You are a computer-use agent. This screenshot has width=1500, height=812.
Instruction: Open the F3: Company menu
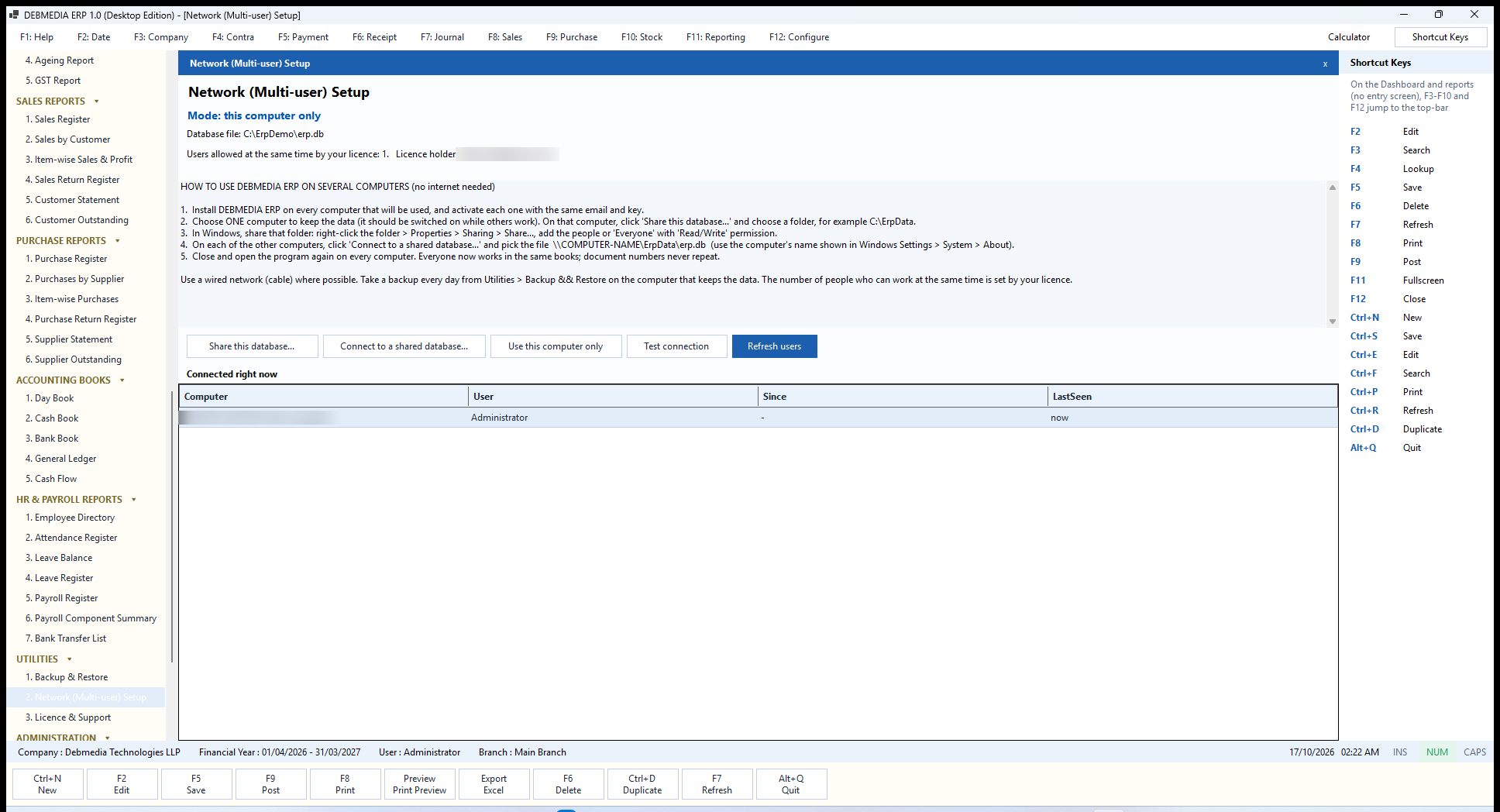tap(161, 37)
